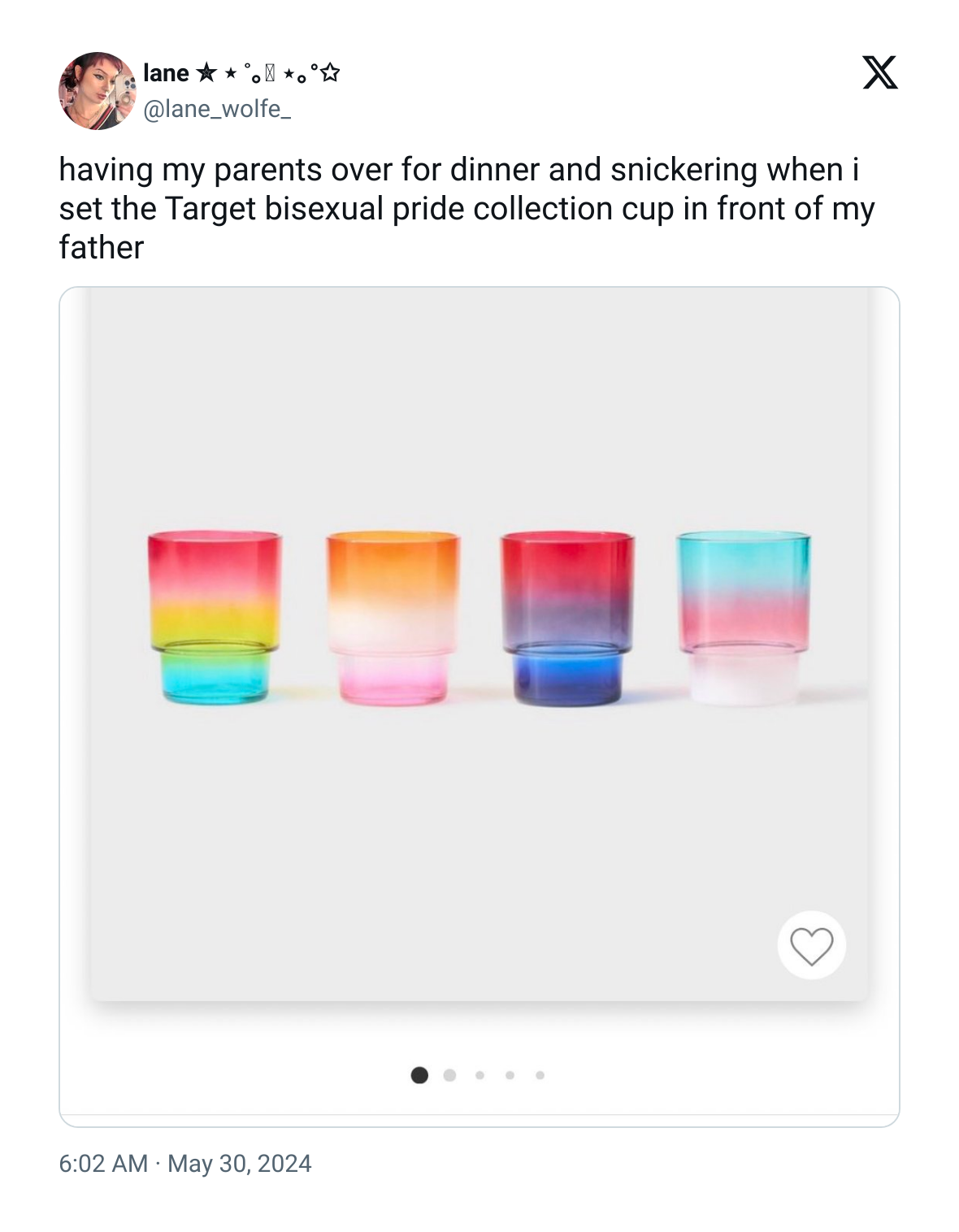Tap the heart favorite icon on image
The image size is (959, 1232).
click(811, 945)
